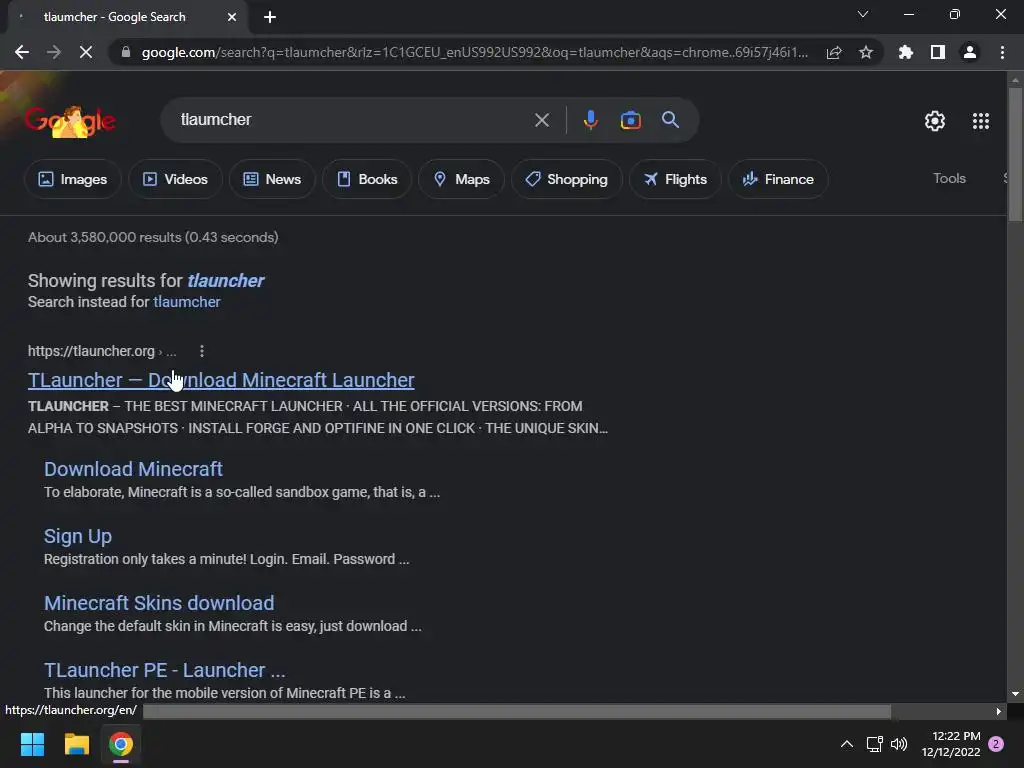Click the forward navigation arrow
This screenshot has width=1024, height=768.
(54, 52)
